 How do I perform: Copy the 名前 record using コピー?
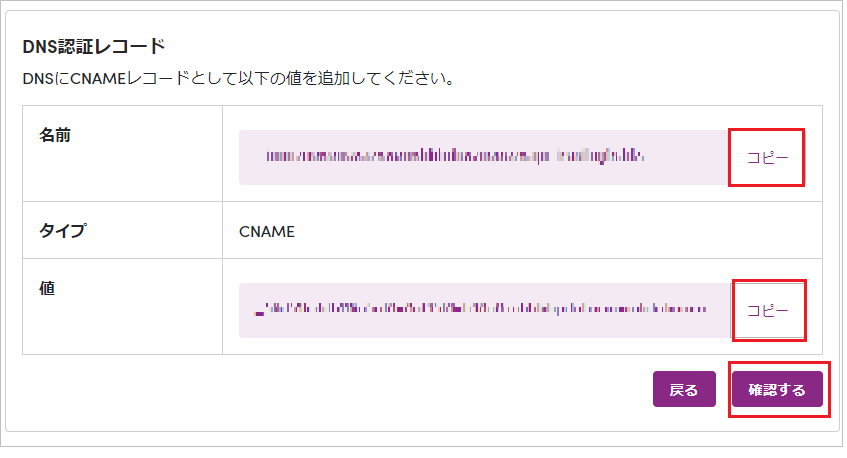coord(767,158)
